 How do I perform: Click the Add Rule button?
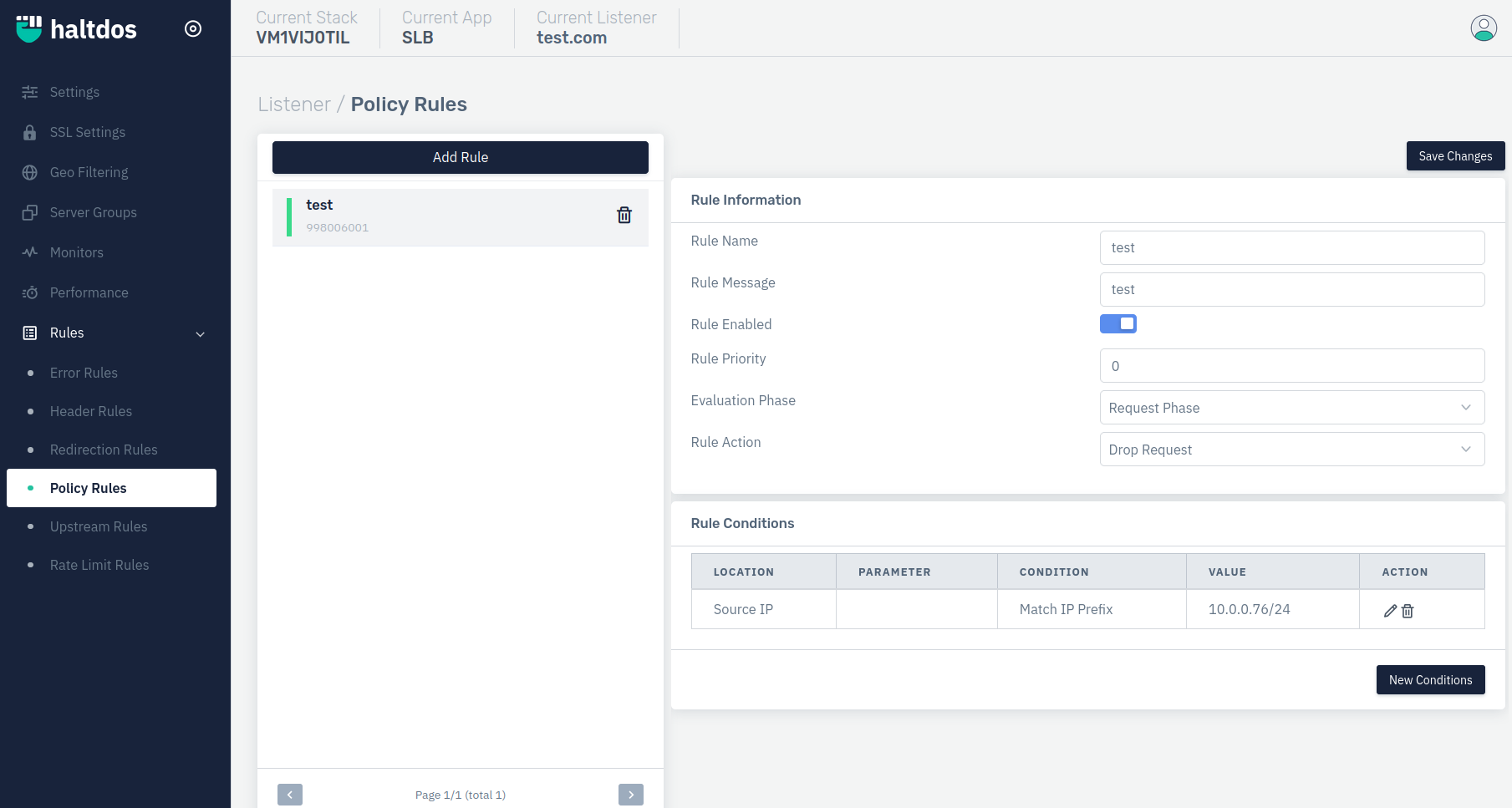point(461,157)
